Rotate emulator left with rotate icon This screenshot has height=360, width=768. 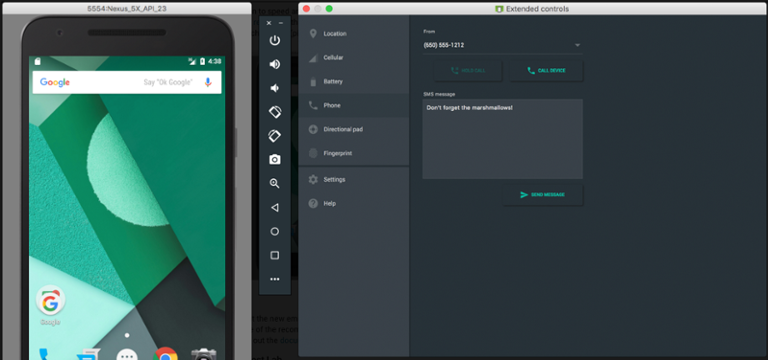click(275, 112)
